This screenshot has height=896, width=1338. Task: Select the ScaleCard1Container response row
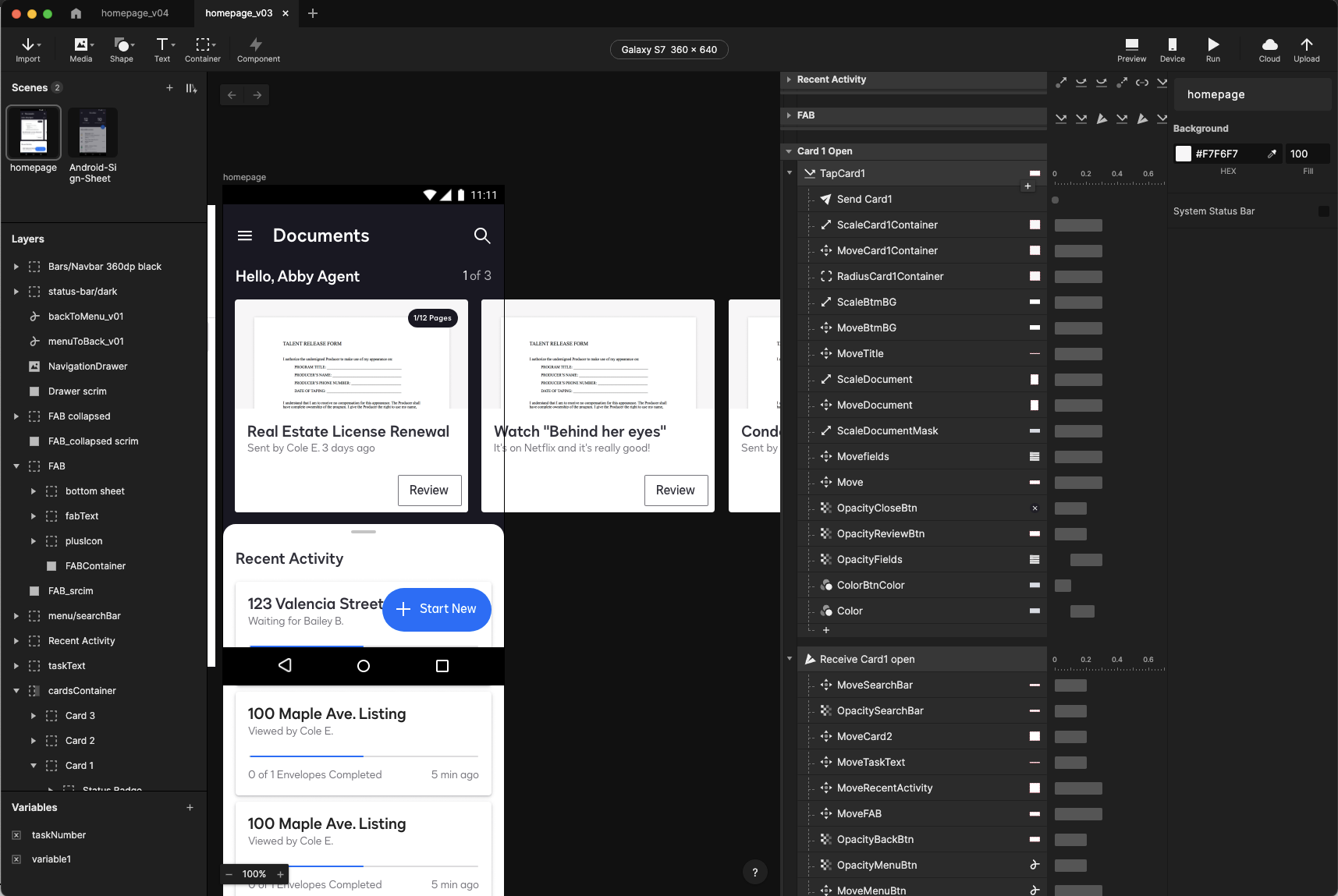(x=921, y=225)
